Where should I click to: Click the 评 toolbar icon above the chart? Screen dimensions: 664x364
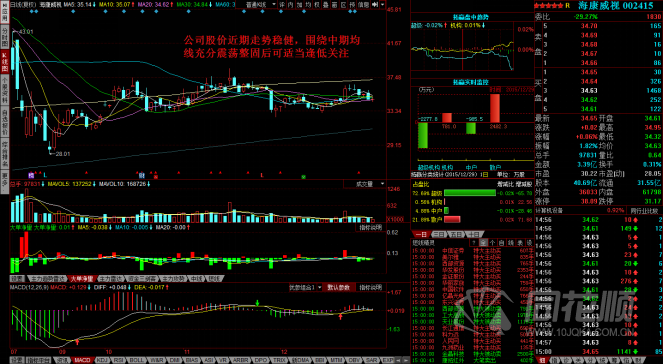pyautogui.click(x=282, y=5)
